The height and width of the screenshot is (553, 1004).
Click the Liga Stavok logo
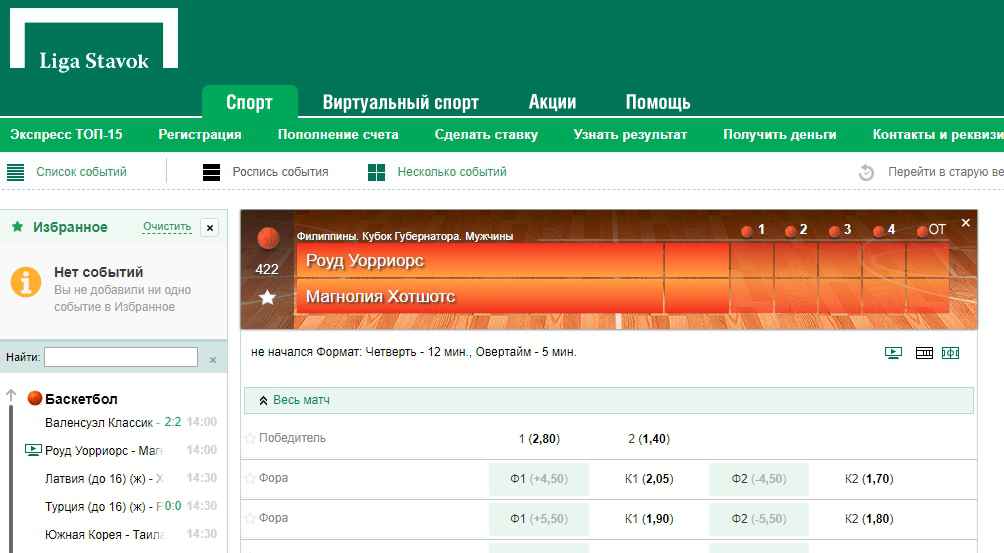point(94,38)
